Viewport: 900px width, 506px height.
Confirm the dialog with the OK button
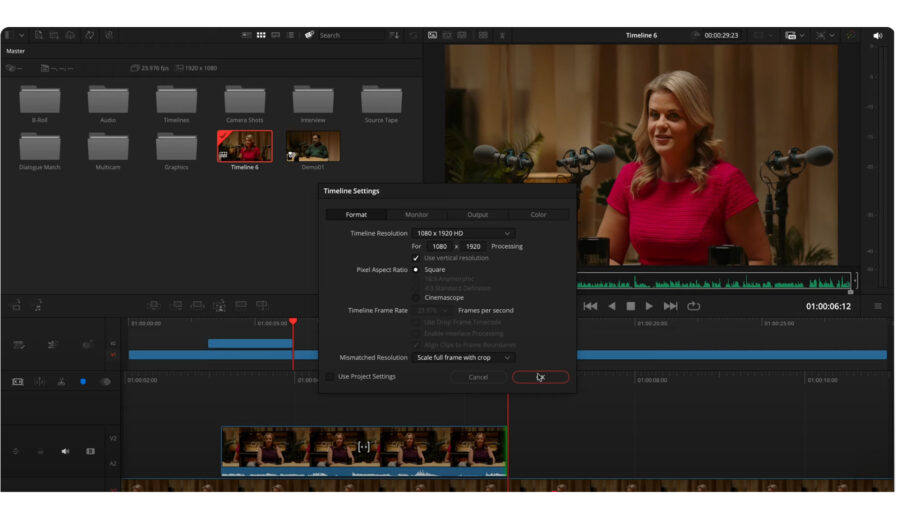pyautogui.click(x=540, y=377)
